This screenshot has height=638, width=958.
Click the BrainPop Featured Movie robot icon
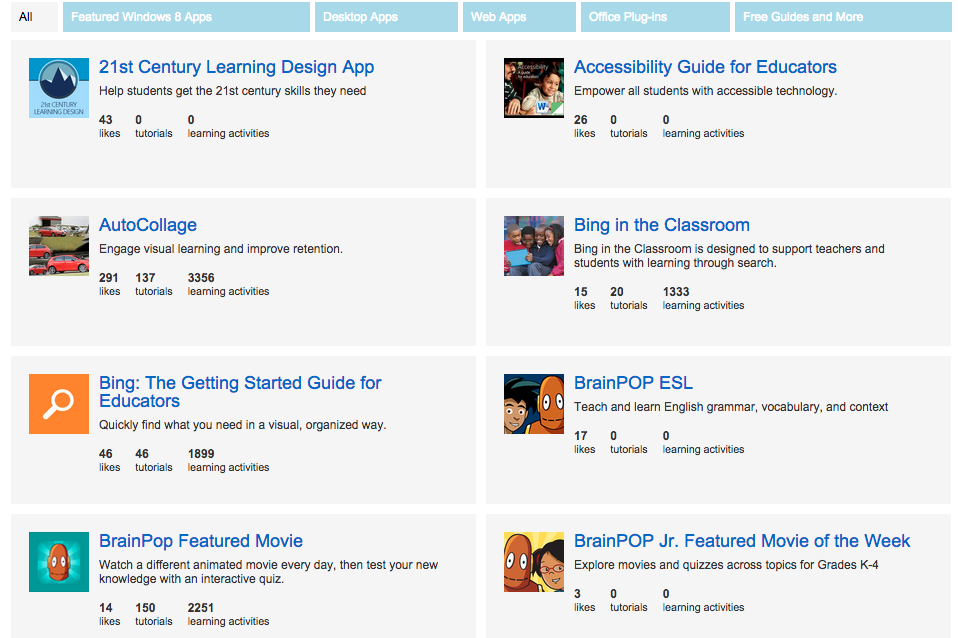[x=59, y=562]
